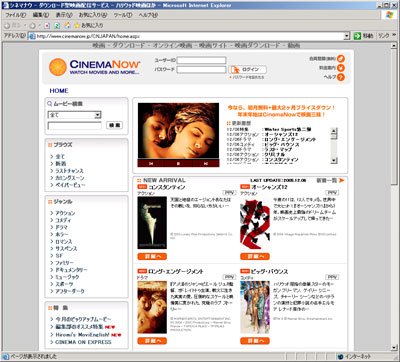Image resolution: width=400 pixels, height=362 pixels.
Task: Click previous-track control under featured image
Action: point(151,163)
